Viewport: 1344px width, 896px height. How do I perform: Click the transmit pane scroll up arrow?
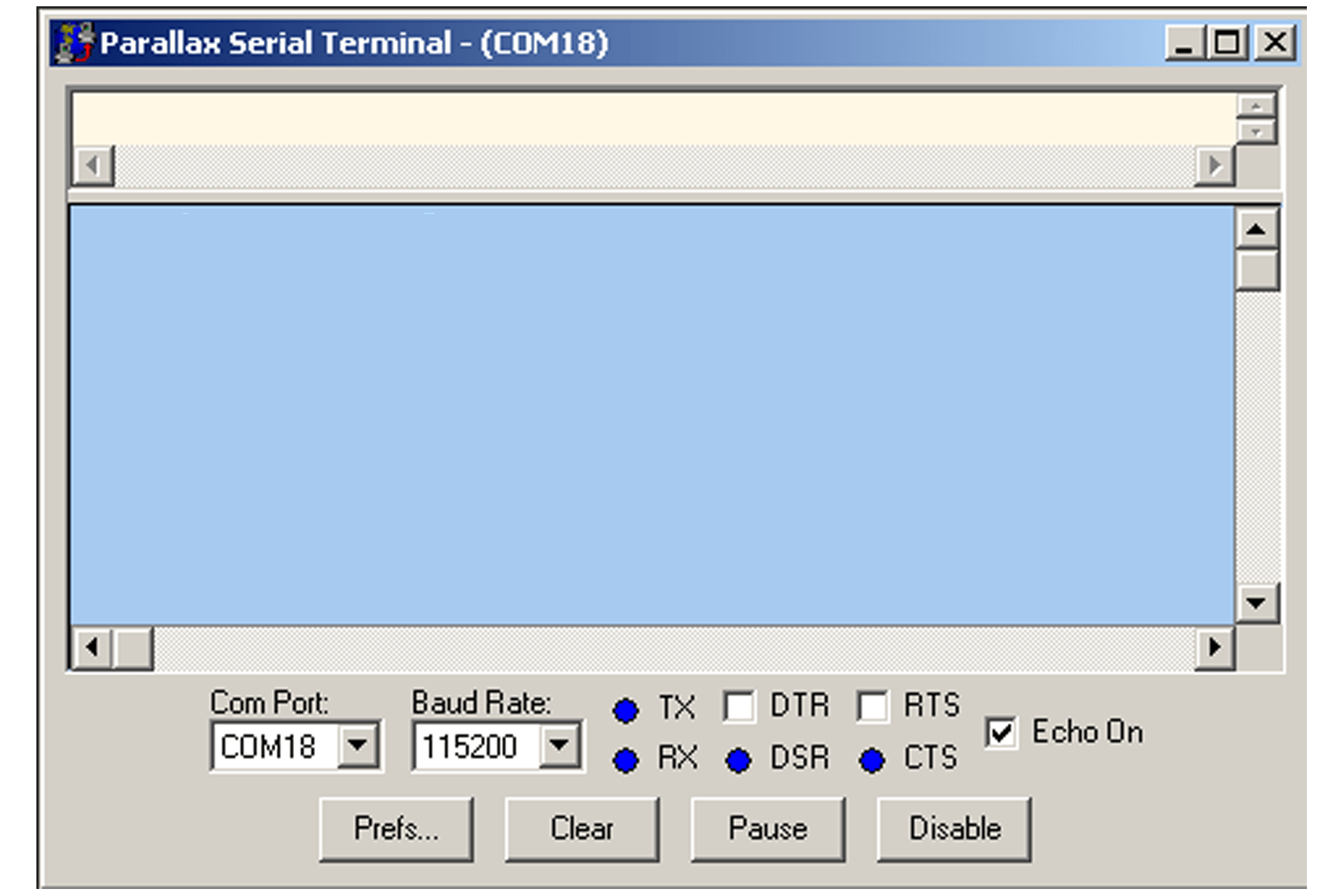1256,106
